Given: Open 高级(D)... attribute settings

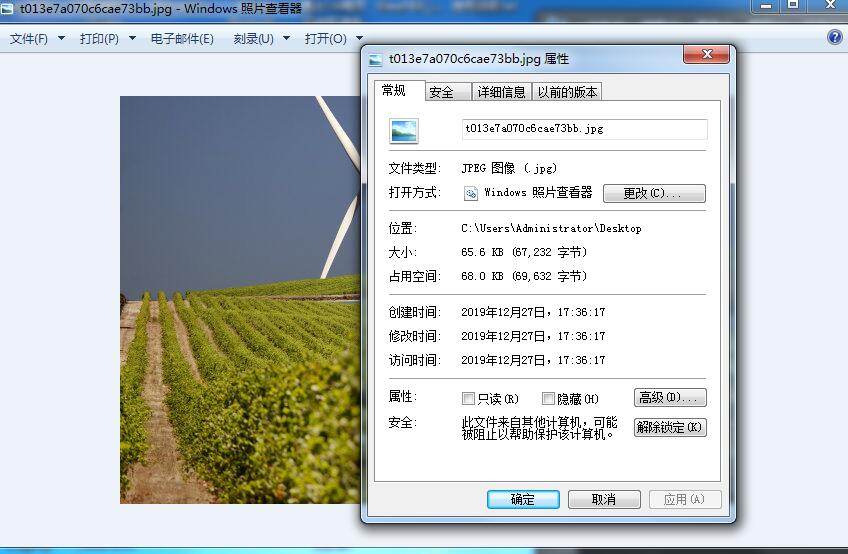Looking at the screenshot, I should coord(670,397).
